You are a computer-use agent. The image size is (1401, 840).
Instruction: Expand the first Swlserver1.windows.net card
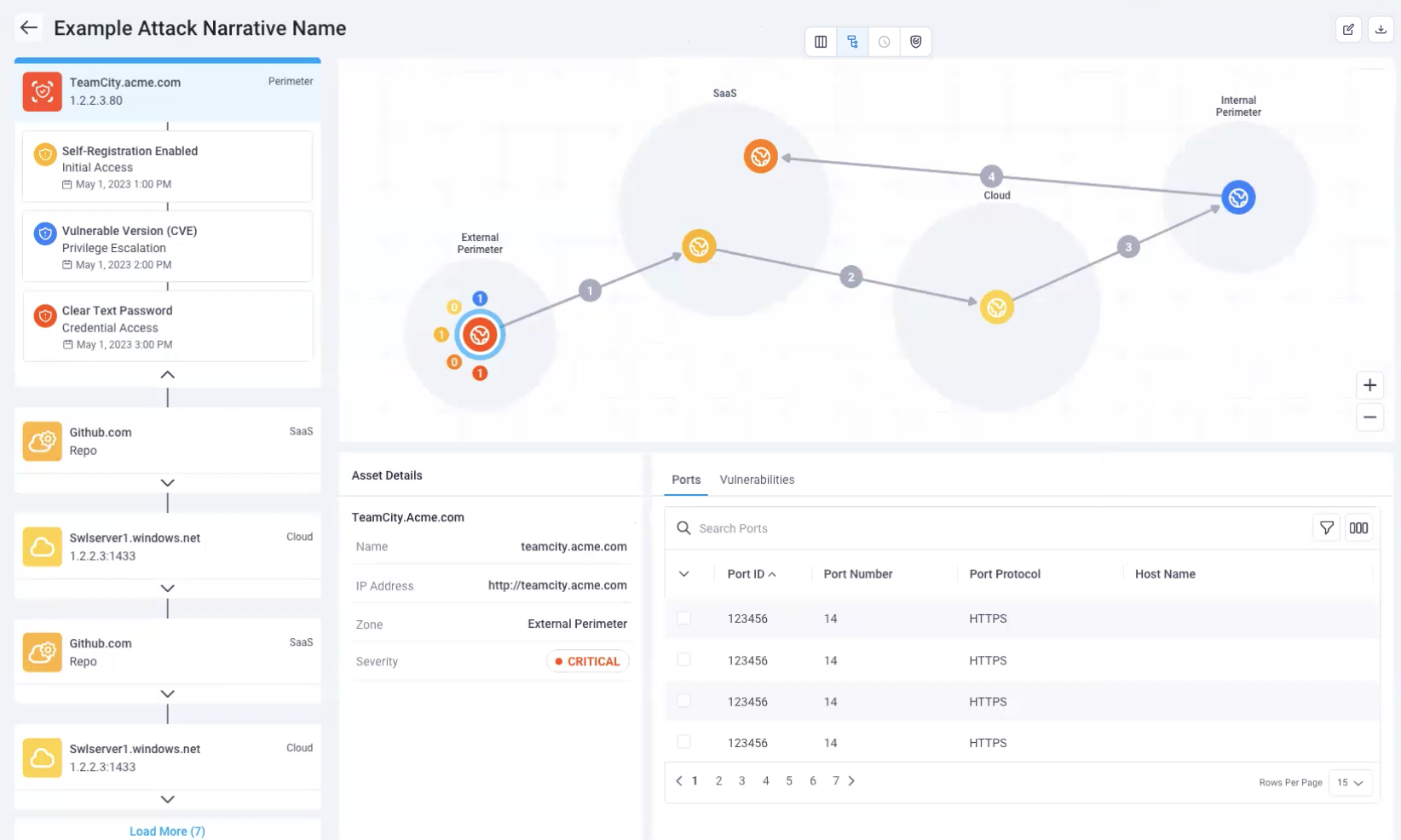click(168, 589)
